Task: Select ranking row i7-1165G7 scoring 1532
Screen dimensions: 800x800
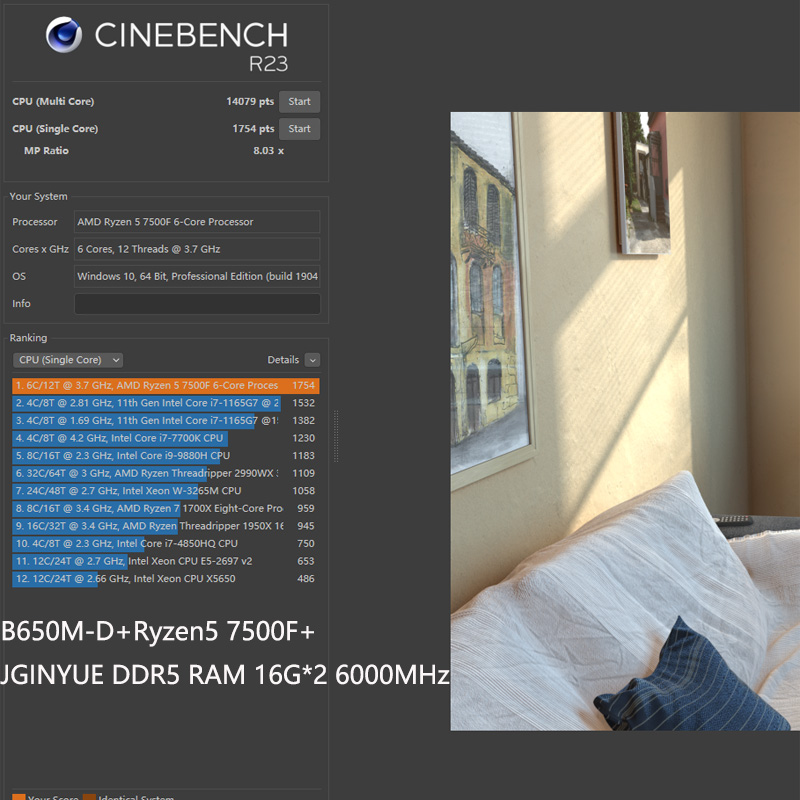Action: 166,403
